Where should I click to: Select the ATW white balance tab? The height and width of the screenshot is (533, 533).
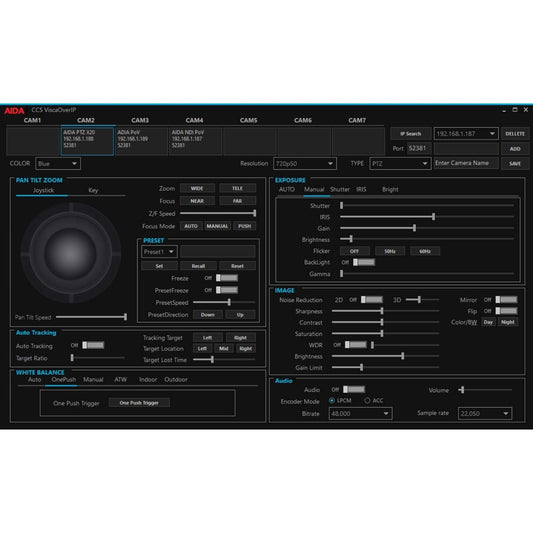click(120, 379)
